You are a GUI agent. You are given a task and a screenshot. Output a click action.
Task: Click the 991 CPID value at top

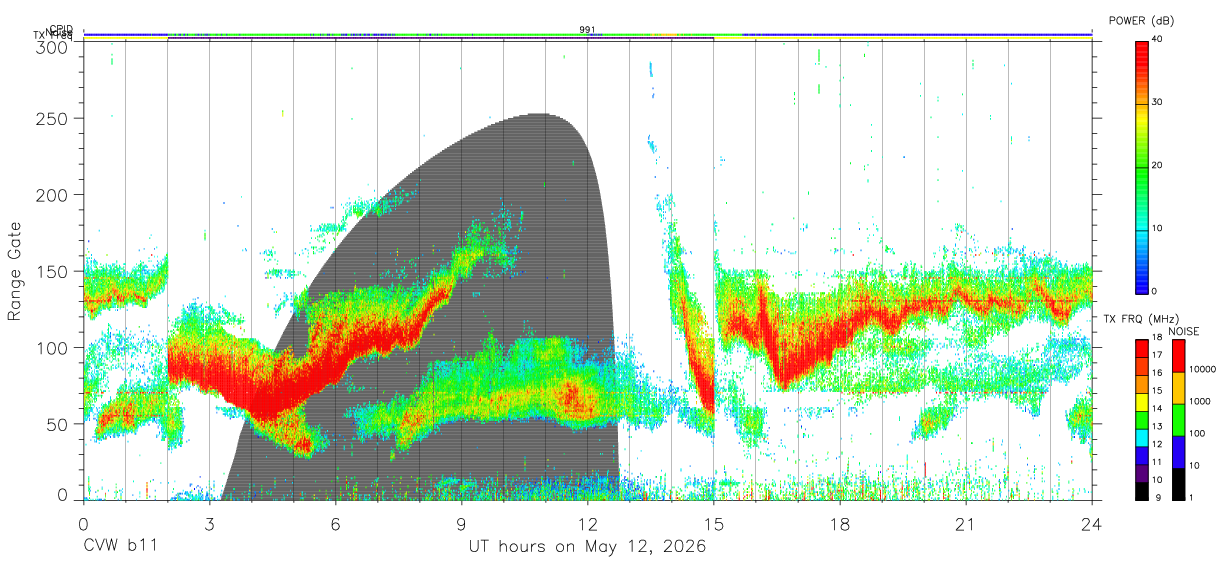pos(588,29)
